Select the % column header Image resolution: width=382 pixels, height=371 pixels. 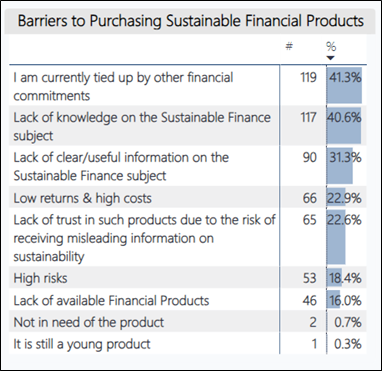[331, 47]
